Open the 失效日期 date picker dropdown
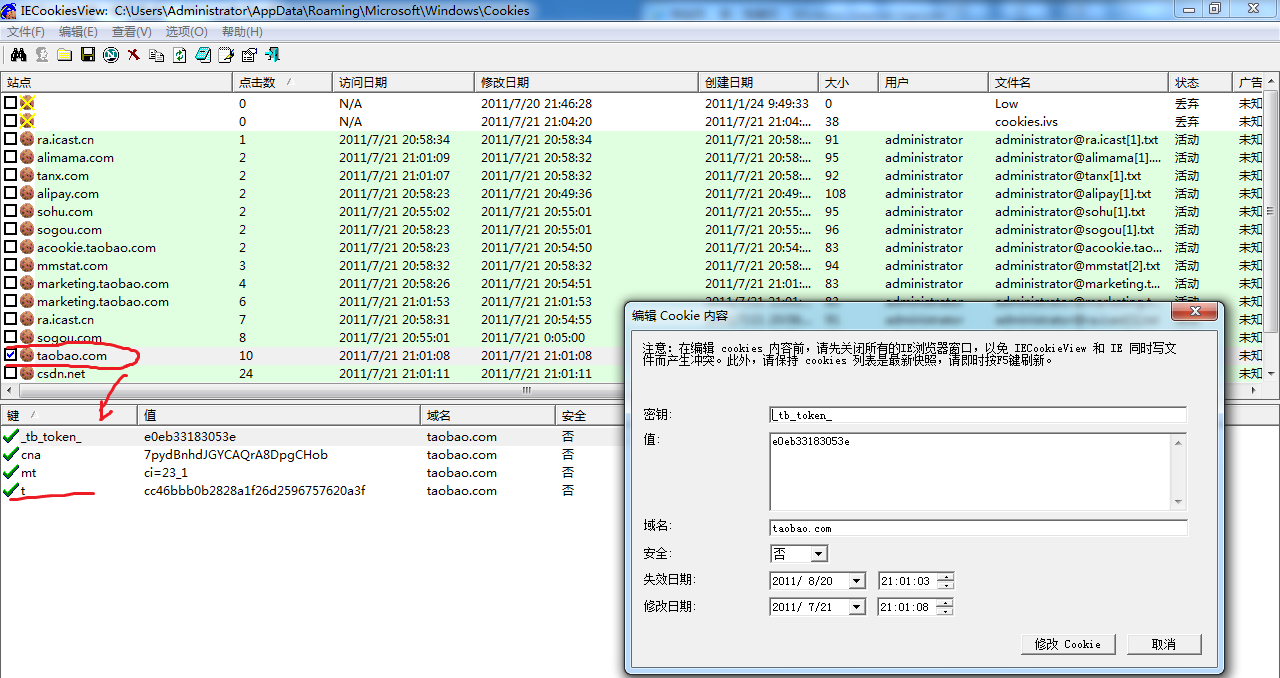This screenshot has height=678, width=1280. pos(856,581)
